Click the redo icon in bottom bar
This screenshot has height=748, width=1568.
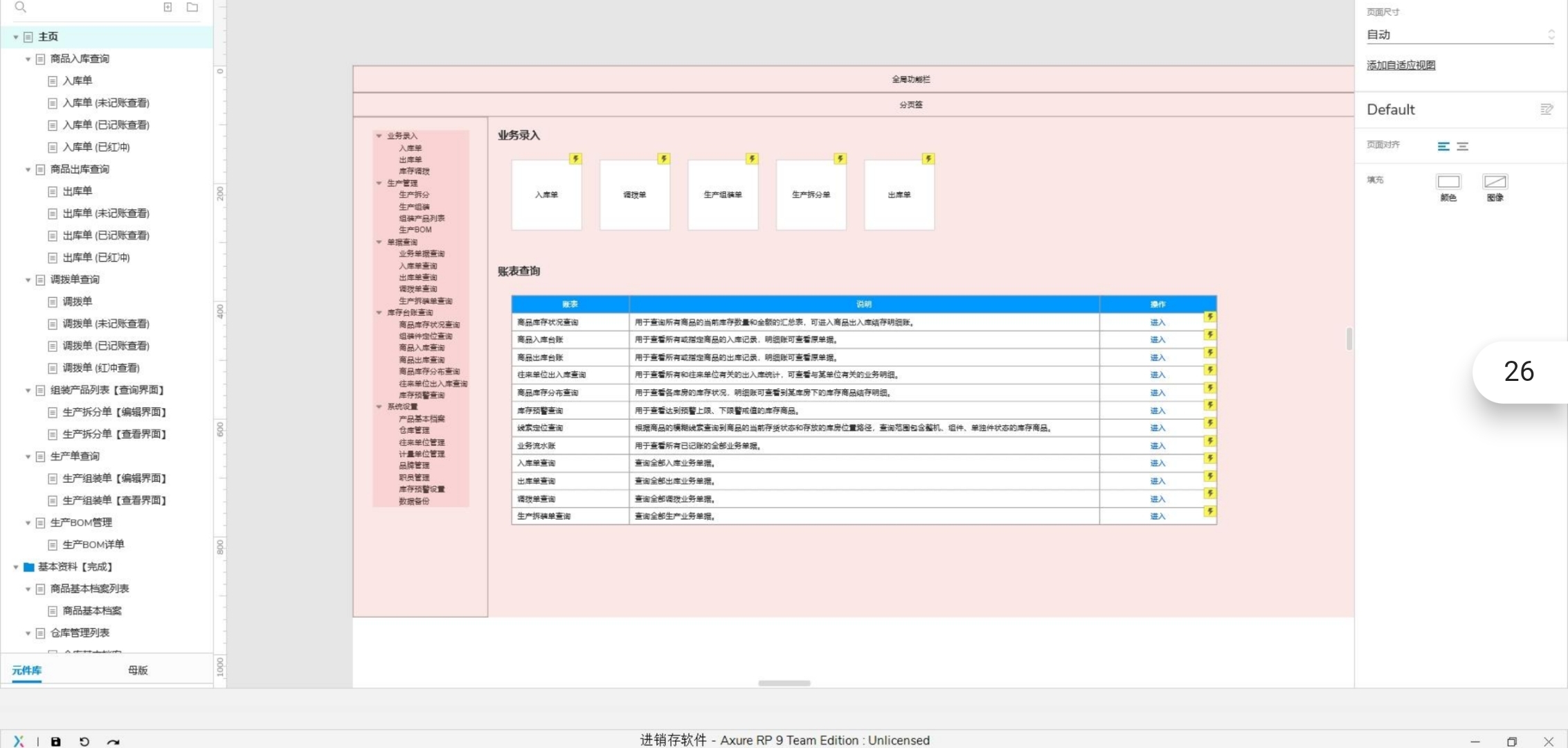pyautogui.click(x=113, y=741)
